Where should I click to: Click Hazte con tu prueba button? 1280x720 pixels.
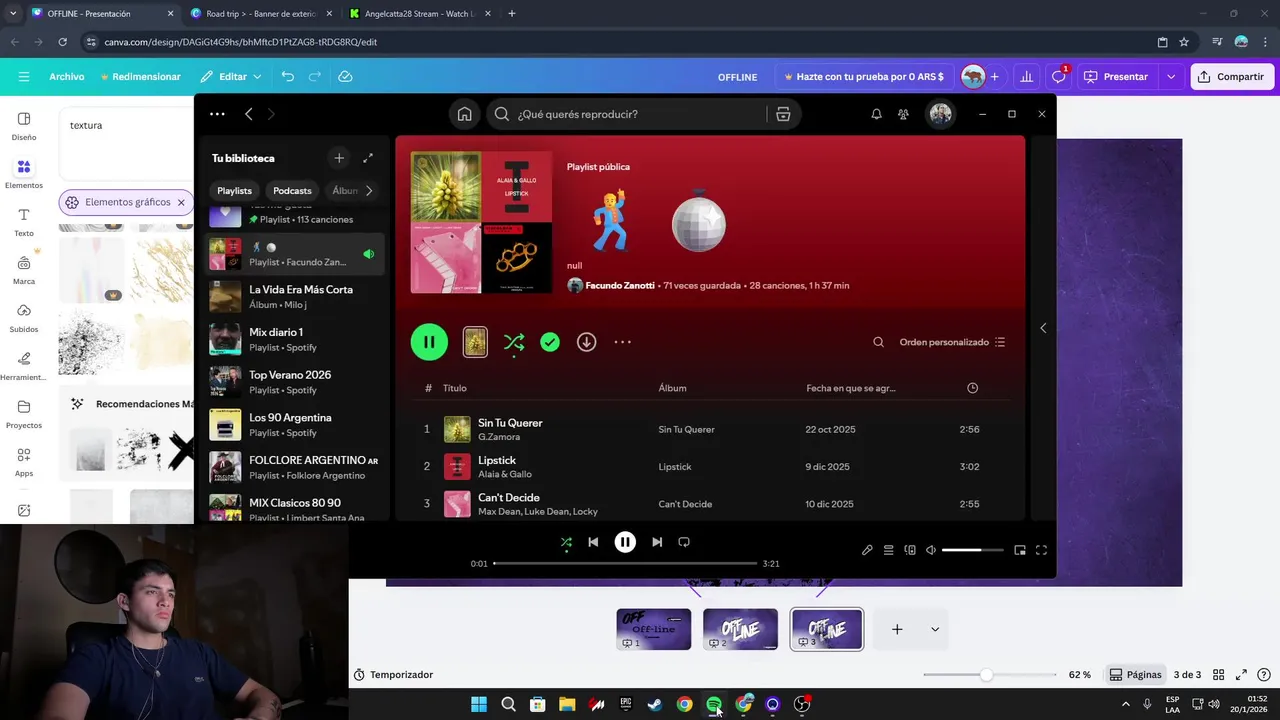(865, 77)
